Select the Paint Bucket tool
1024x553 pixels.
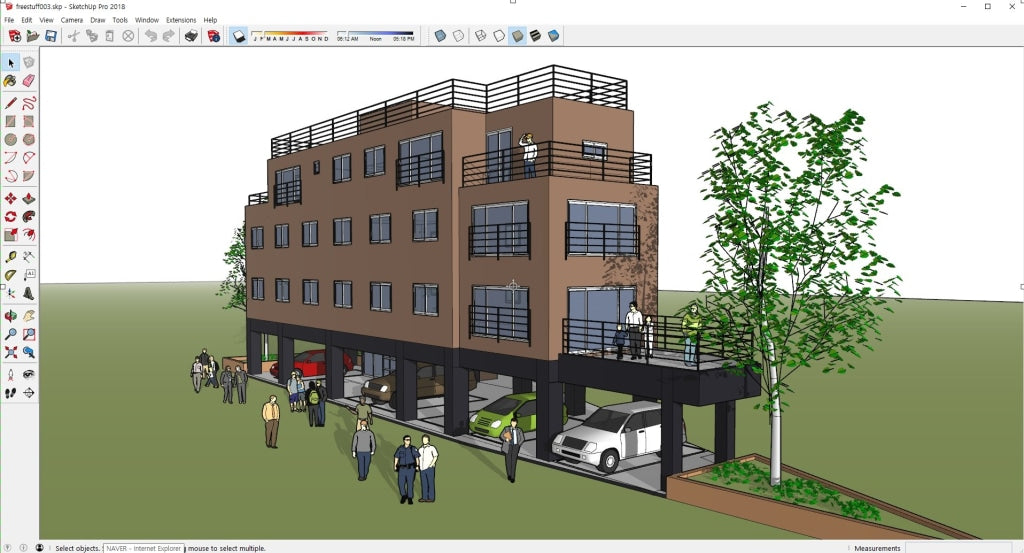pyautogui.click(x=10, y=81)
